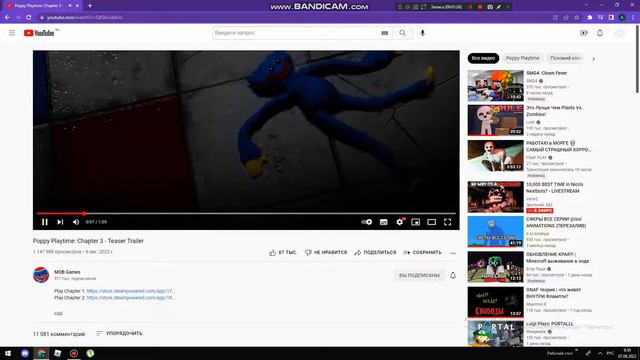The height and width of the screenshot is (360, 640).
Task: Open browser extensions puzzle icon
Action: [x=589, y=18]
